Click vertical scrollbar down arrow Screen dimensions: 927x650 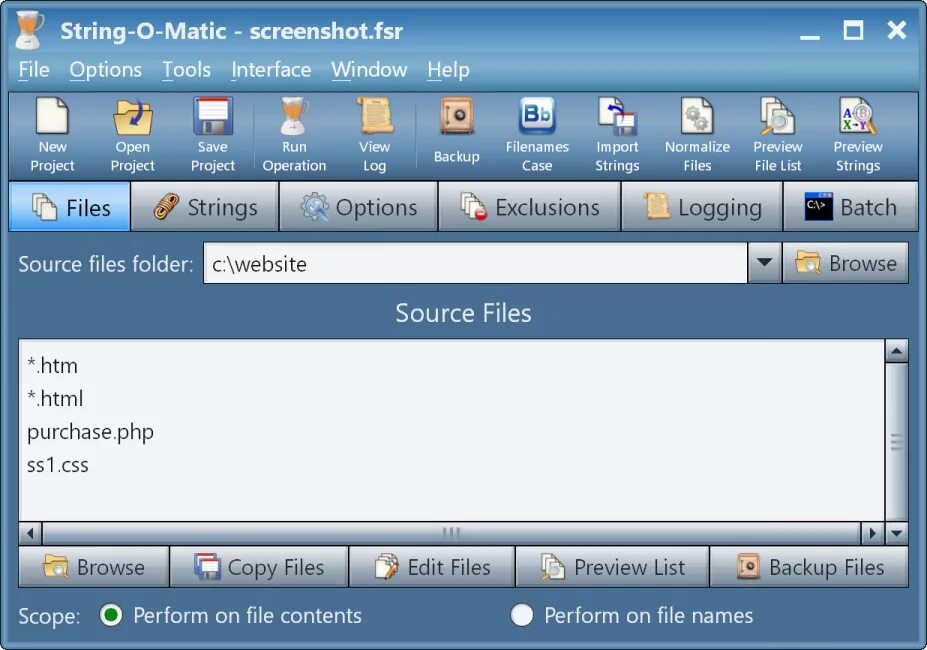[x=896, y=533]
